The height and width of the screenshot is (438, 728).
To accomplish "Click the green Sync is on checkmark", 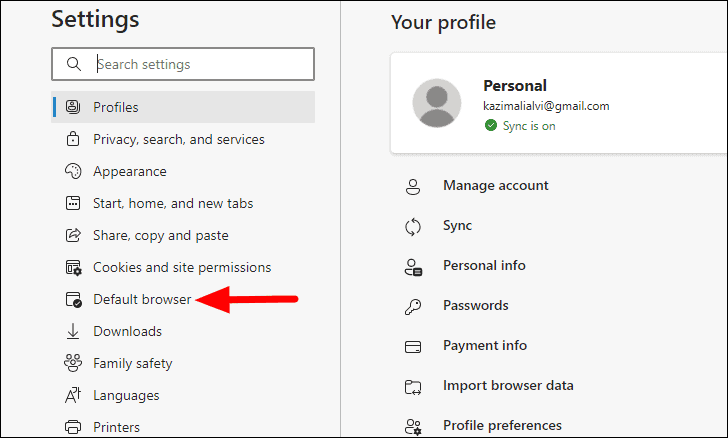I will (x=491, y=125).
